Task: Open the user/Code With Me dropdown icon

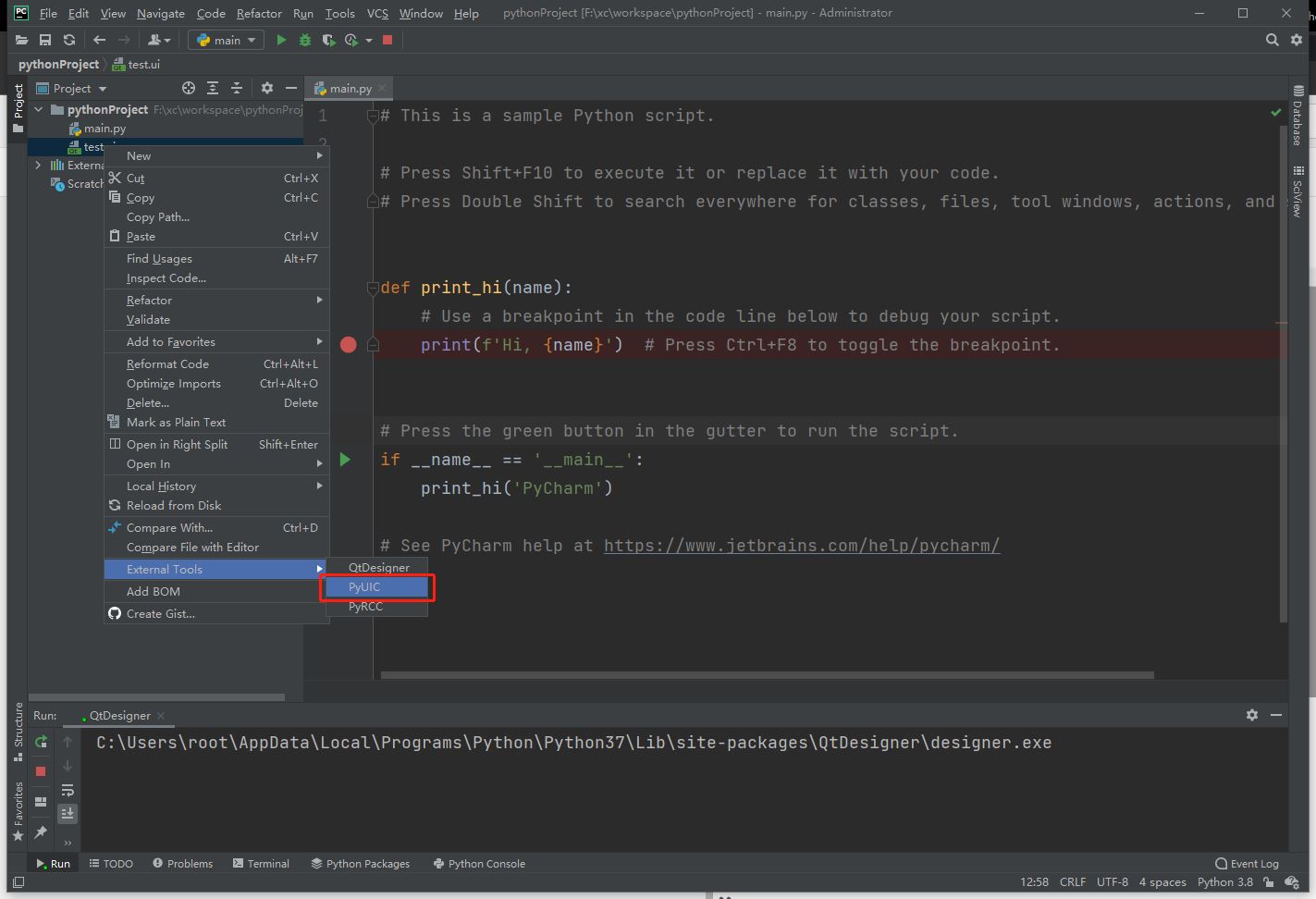Action: (159, 40)
